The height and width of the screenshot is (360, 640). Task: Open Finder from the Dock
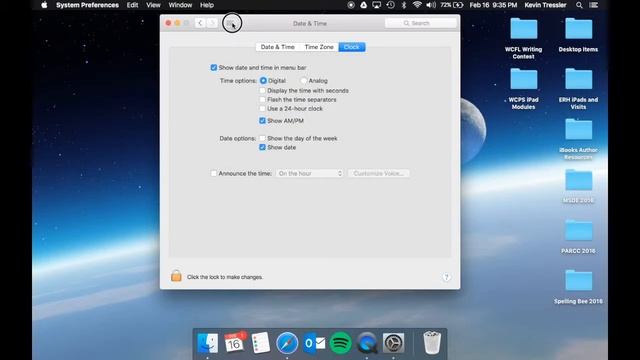coord(207,343)
